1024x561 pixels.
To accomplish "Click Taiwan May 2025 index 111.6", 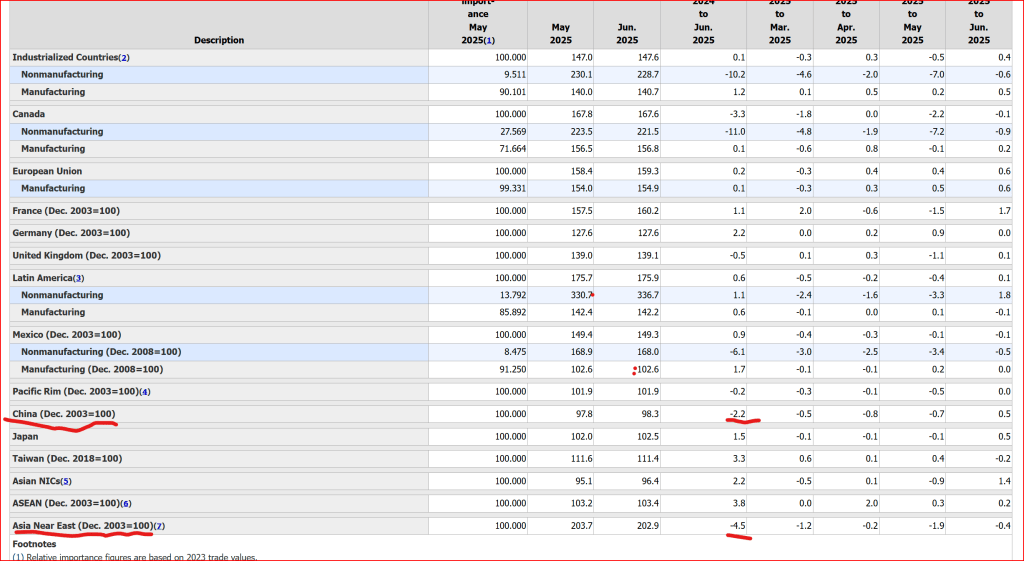I will (581, 458).
